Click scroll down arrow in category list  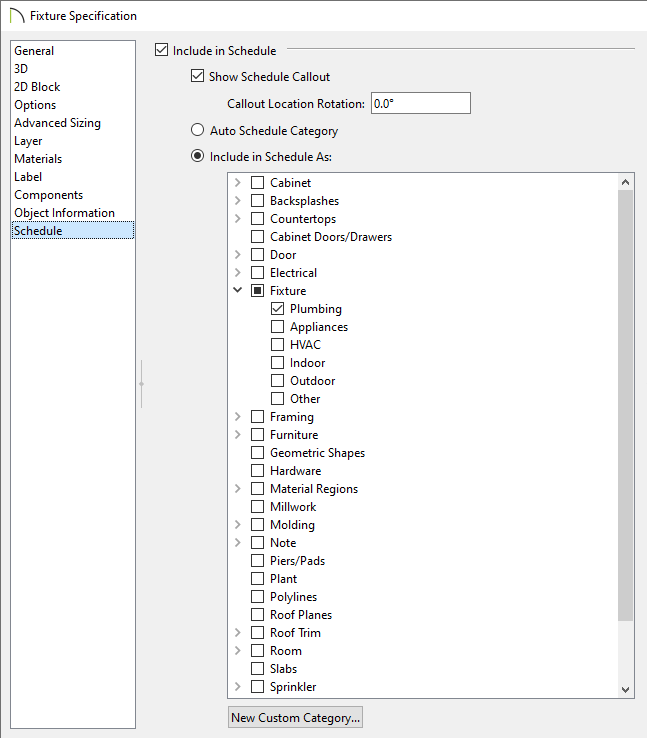626,689
